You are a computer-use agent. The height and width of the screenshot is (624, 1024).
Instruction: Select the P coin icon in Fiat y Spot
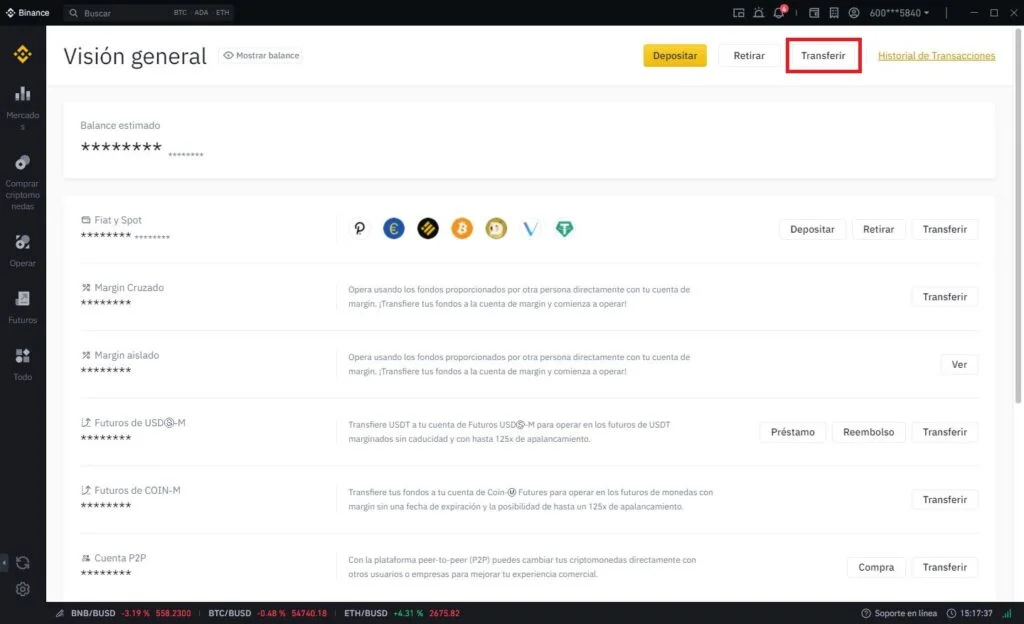pos(359,228)
